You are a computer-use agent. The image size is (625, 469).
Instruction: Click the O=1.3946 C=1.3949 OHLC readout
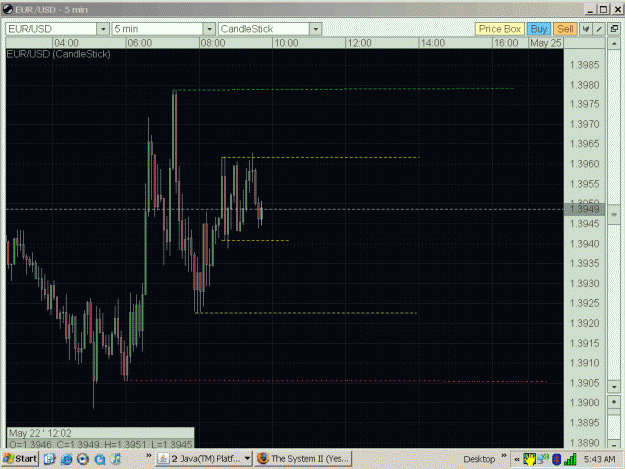coord(100,444)
